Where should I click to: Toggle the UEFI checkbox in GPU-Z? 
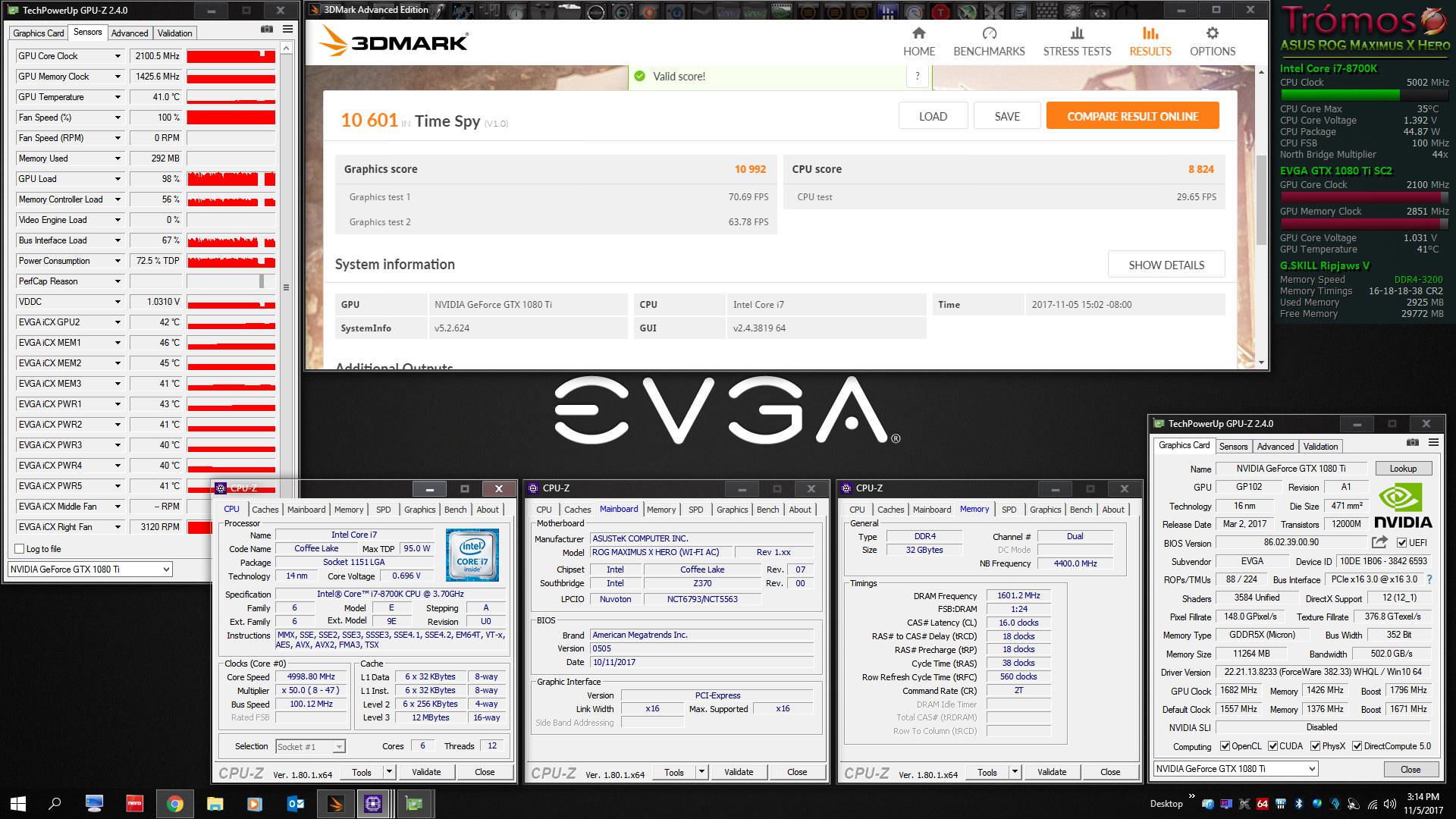tap(1401, 542)
